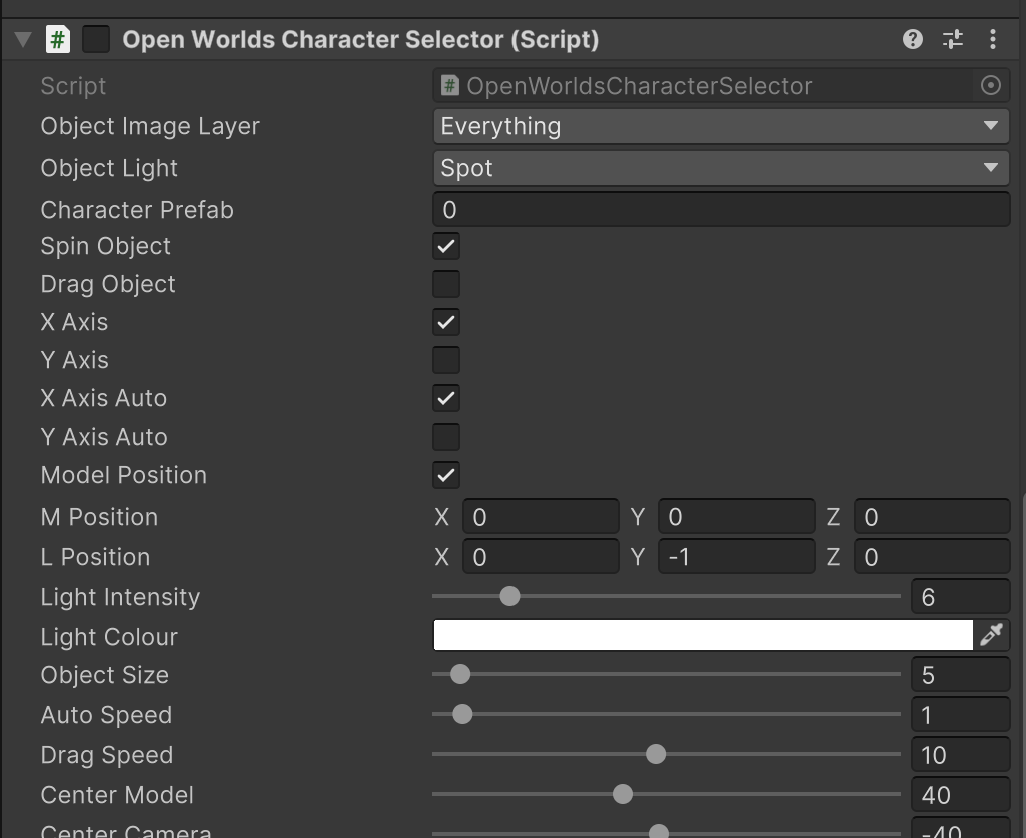Click the L Position Y value field

(x=736, y=557)
